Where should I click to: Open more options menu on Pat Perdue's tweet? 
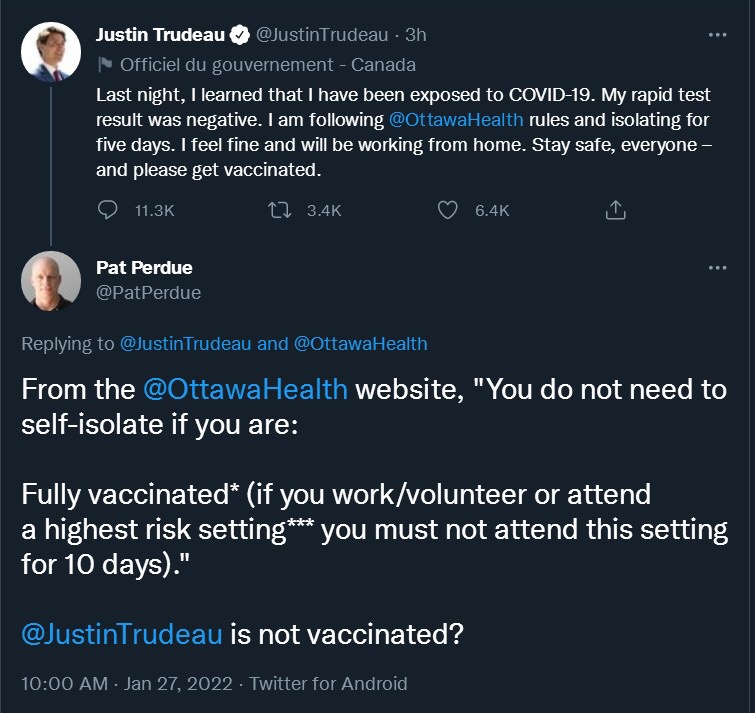(717, 268)
